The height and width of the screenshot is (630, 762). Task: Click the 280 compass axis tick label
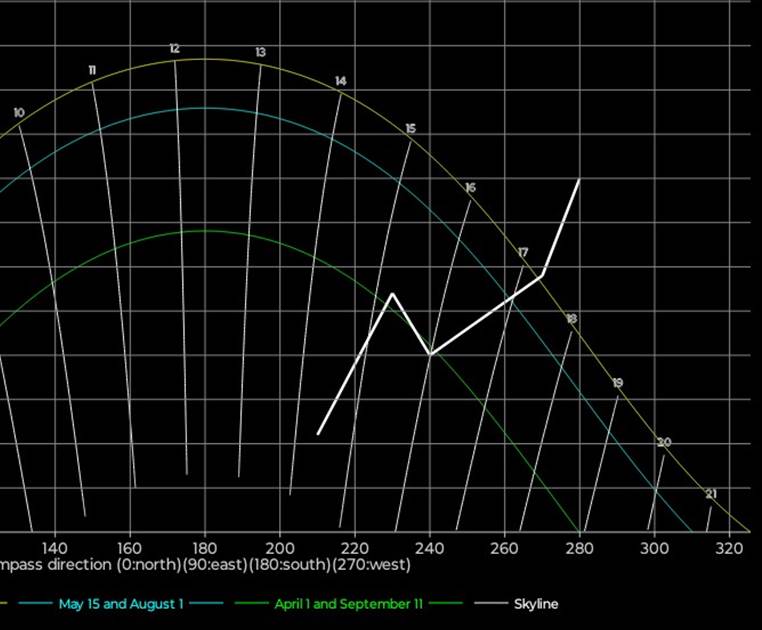pyautogui.click(x=579, y=549)
